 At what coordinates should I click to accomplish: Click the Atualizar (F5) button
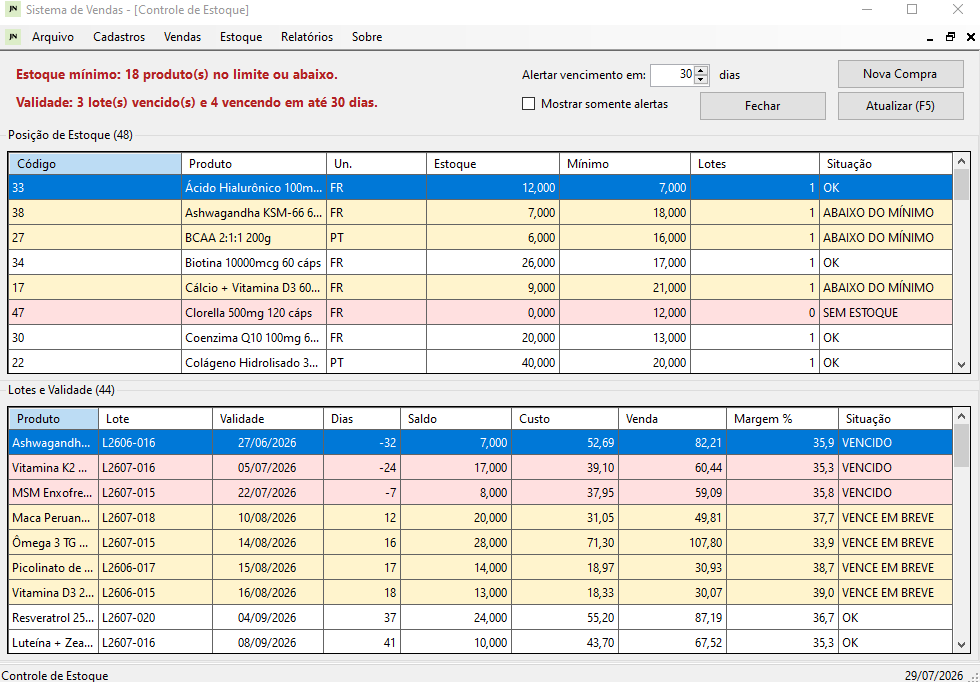900,106
